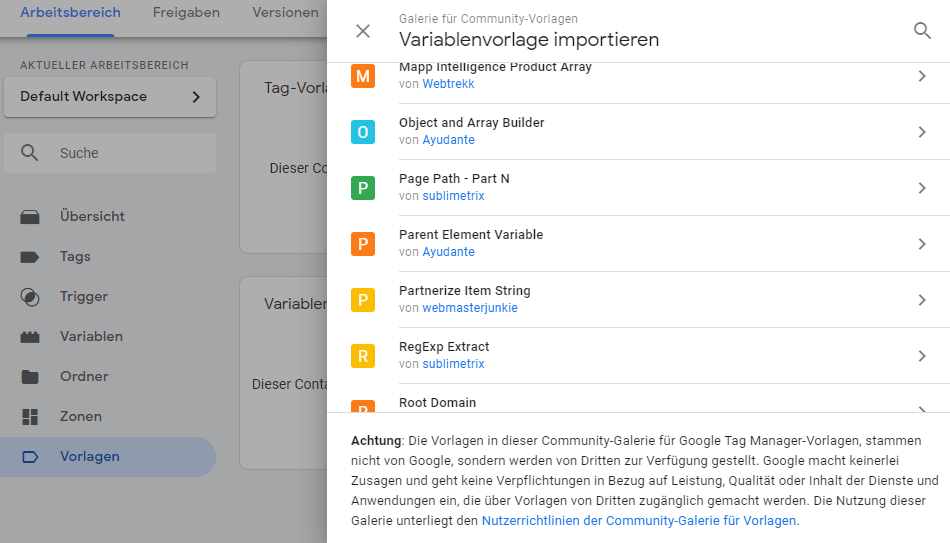Open the Webtrekk author link
950x543 pixels.
[x=448, y=84]
